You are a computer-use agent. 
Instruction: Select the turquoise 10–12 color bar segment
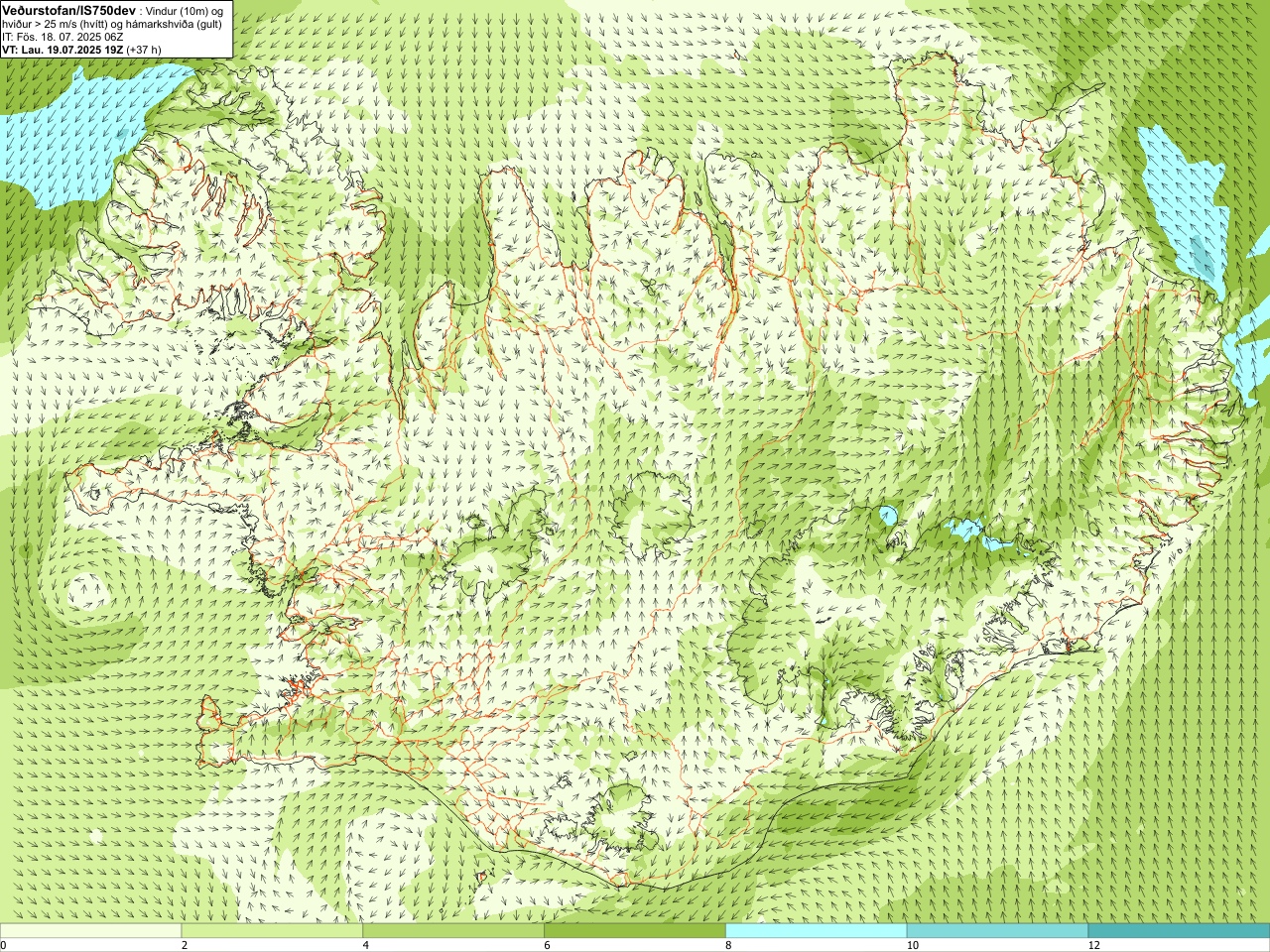tap(997, 931)
